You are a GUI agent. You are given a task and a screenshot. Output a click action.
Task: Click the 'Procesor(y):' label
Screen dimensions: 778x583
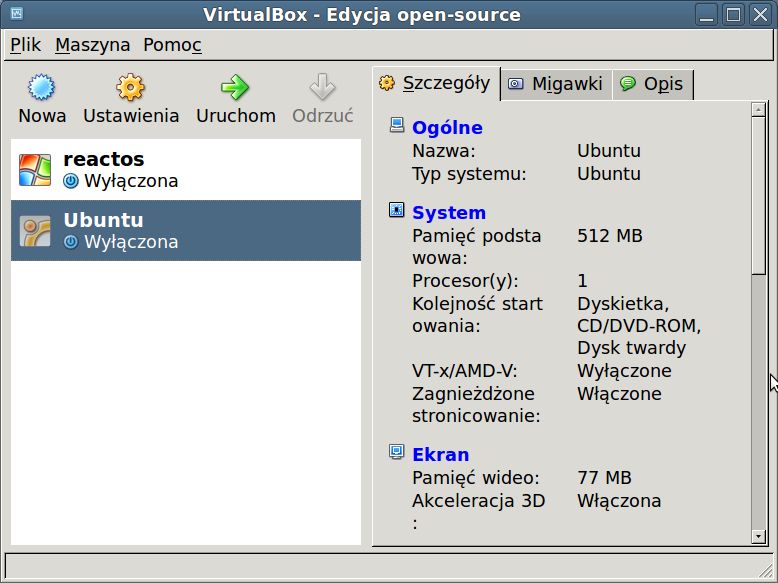465,281
